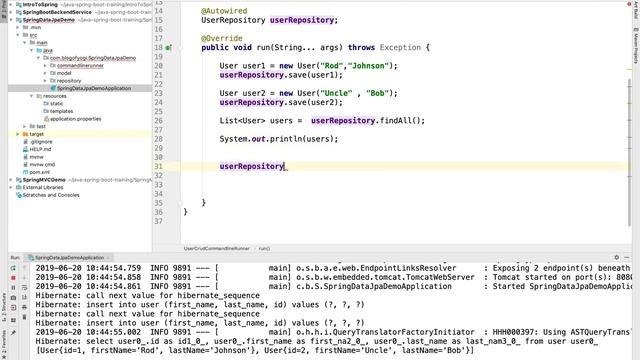
Task: Click the @Autowired annotation
Action: pyautogui.click(x=224, y=11)
